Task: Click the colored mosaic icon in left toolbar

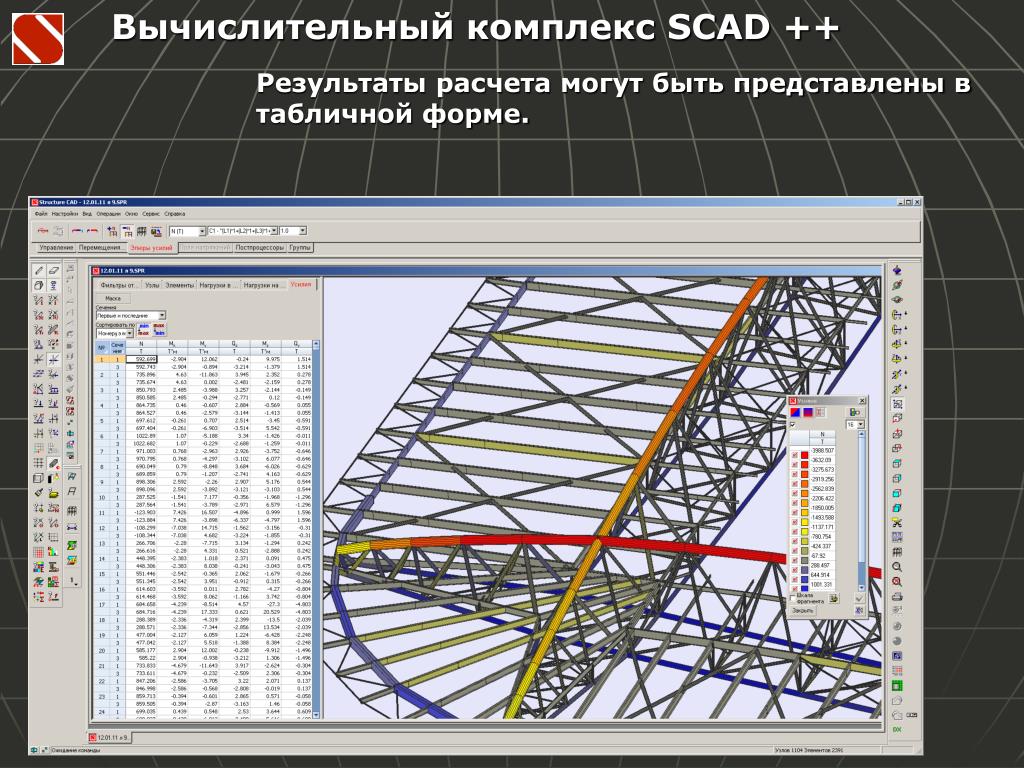Action: (x=39, y=567)
